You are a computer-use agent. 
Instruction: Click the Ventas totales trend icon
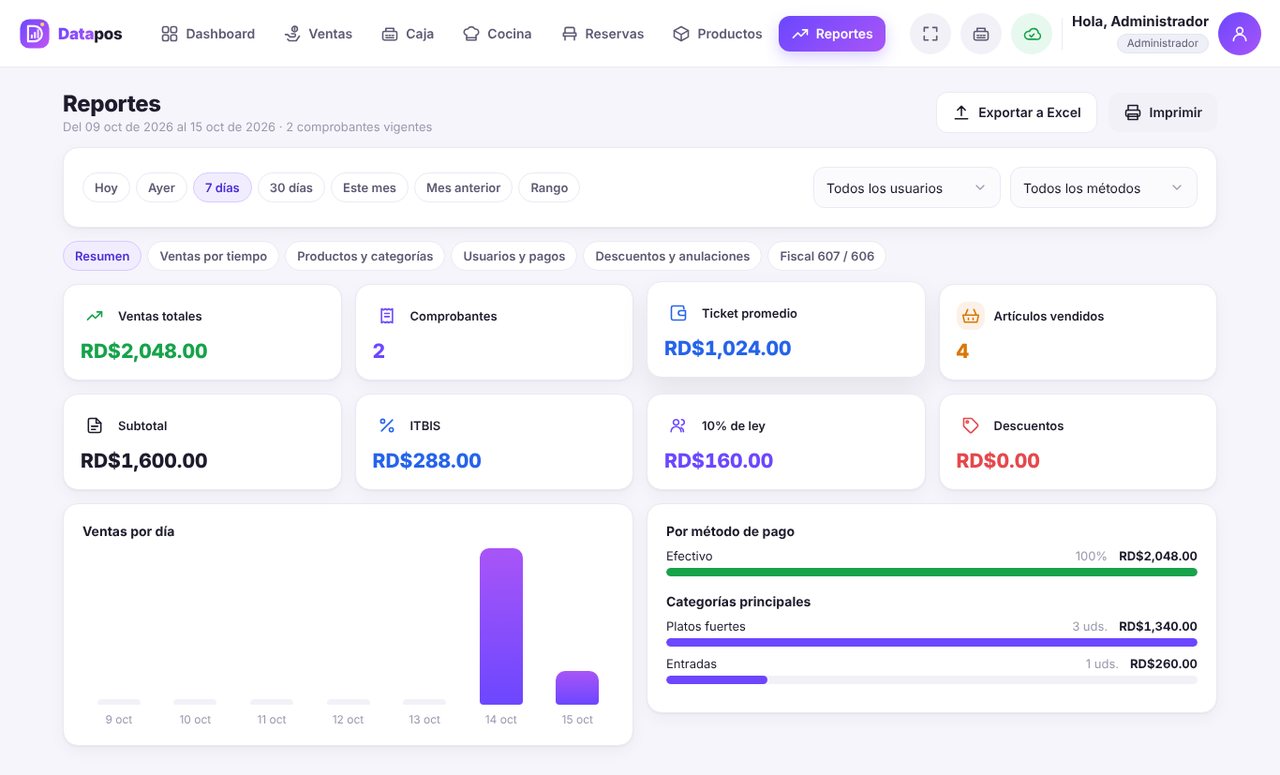pos(94,316)
